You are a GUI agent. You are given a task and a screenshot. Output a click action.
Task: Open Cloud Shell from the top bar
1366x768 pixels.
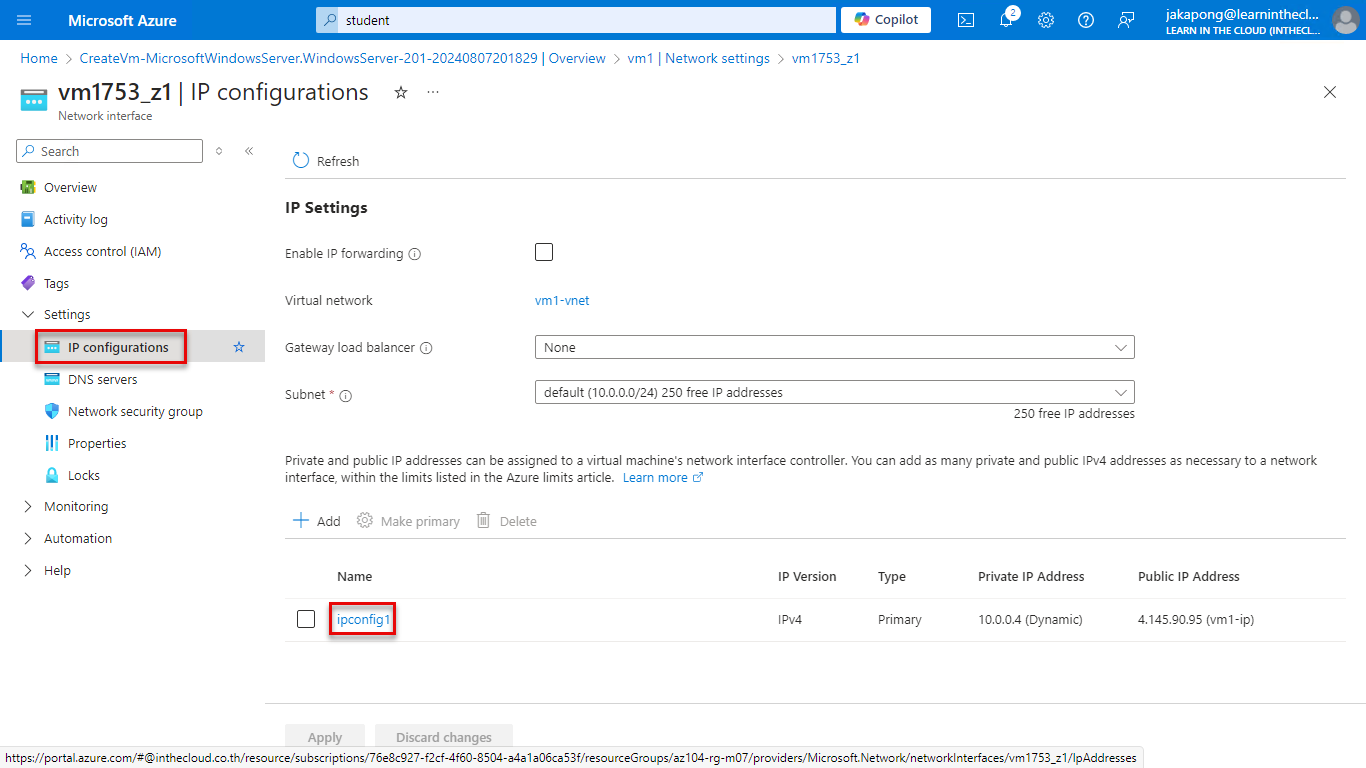coord(966,20)
